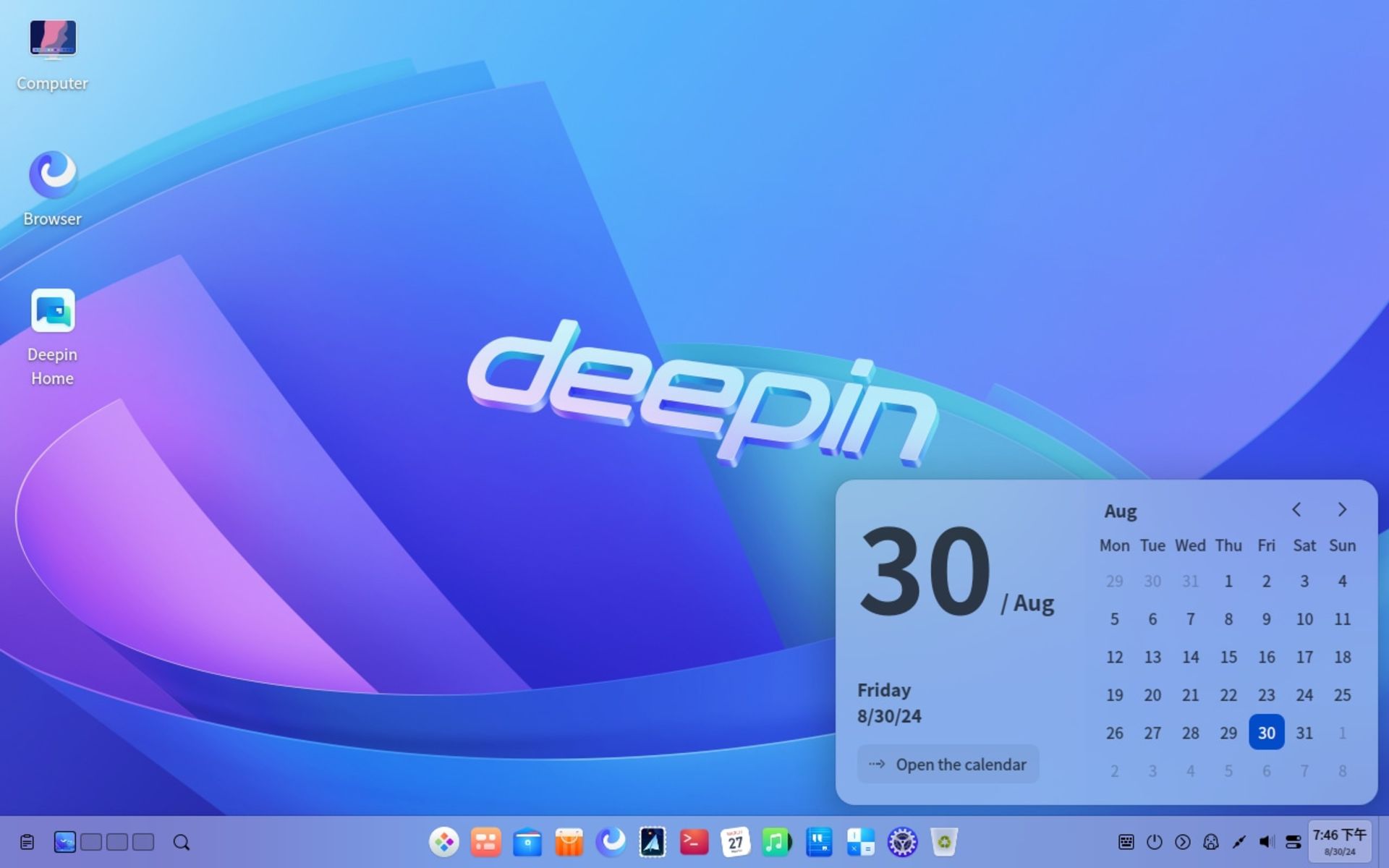
Task: Go to the next month in calendar
Action: coord(1342,510)
